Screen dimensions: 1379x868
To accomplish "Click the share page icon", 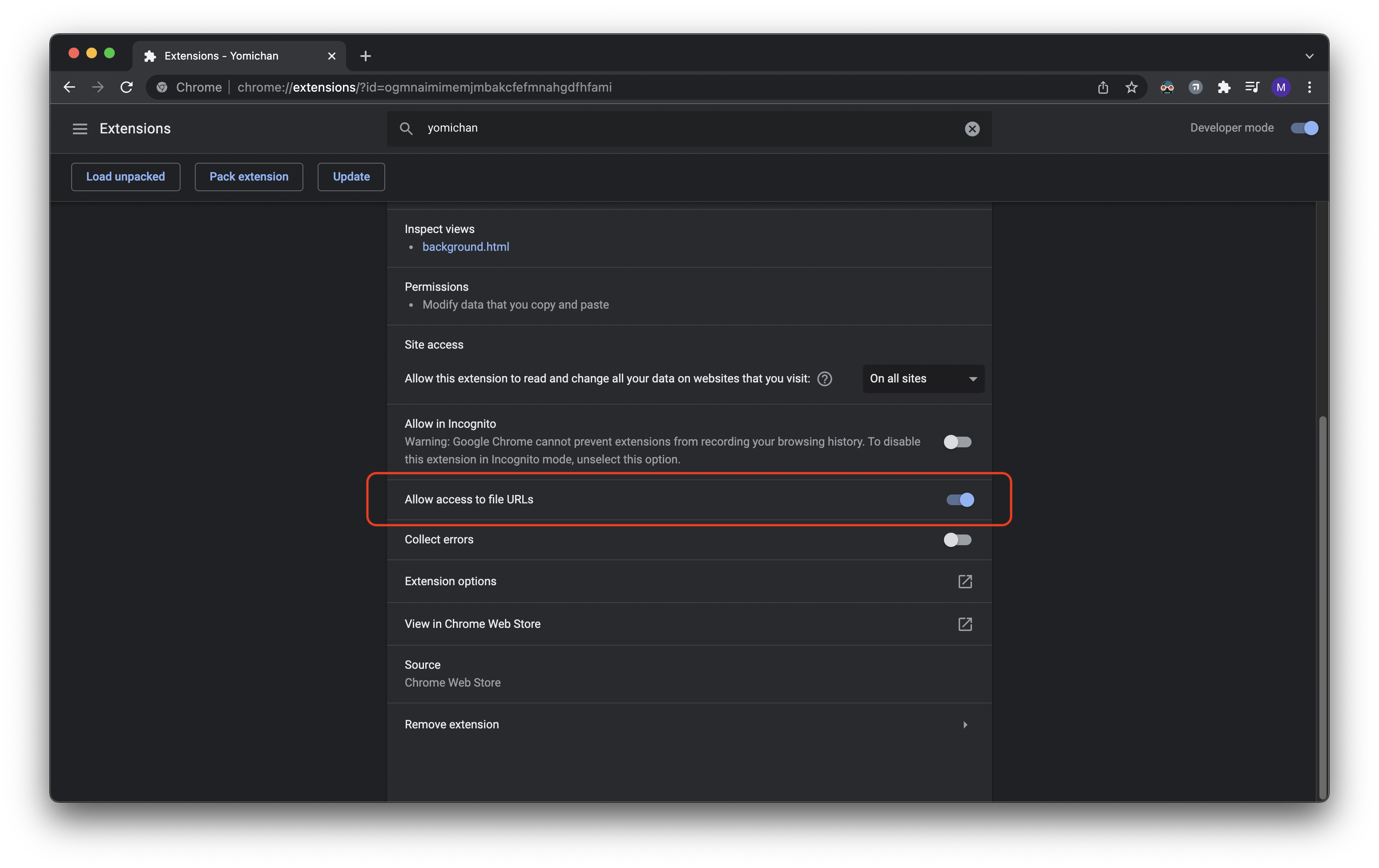I will pyautogui.click(x=1103, y=87).
